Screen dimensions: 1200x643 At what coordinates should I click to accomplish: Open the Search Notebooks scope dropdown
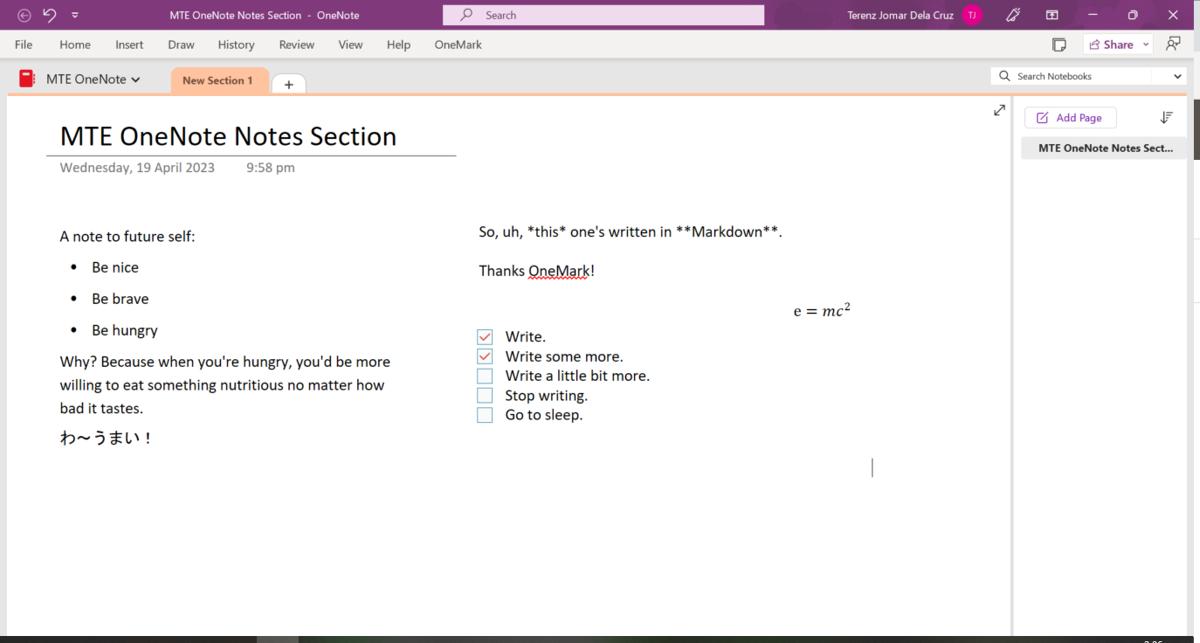(1178, 75)
